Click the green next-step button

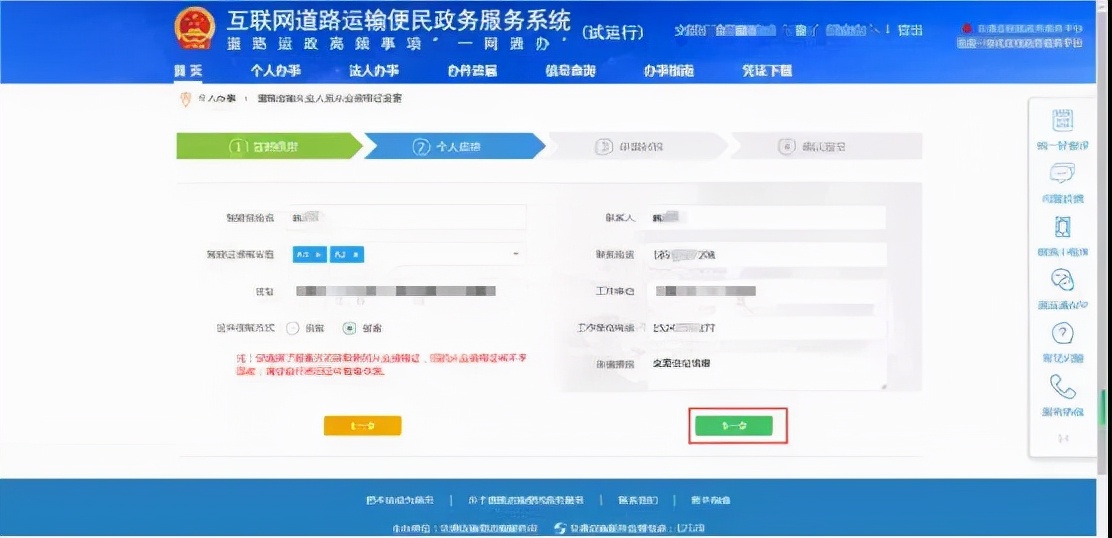coord(733,425)
